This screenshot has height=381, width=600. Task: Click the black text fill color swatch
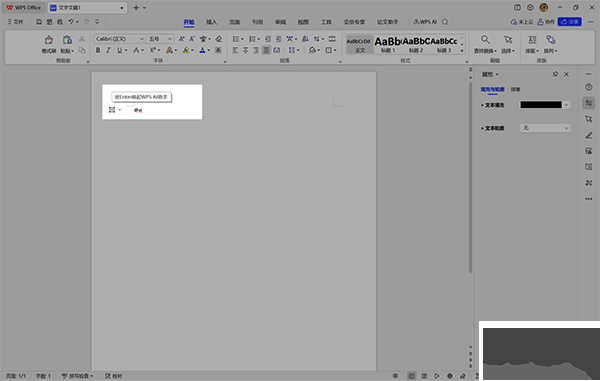point(541,105)
